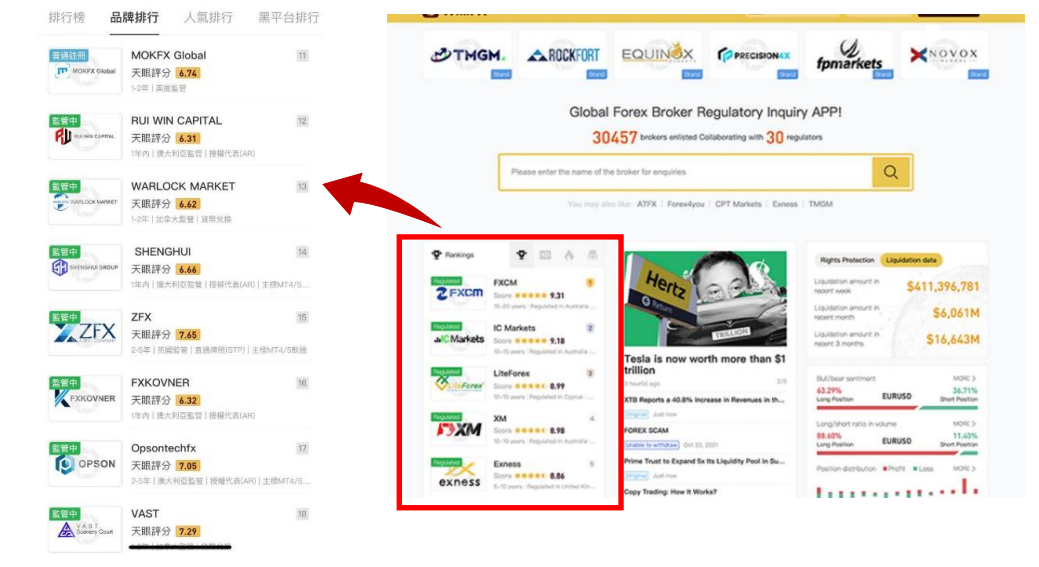This screenshot has height=567, width=1039.
Task: Click the magnifier search button
Action: 891,172
